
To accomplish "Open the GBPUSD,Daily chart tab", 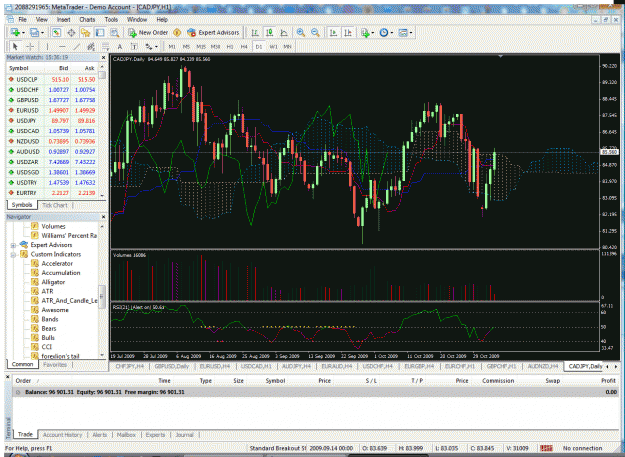I will pyautogui.click(x=171, y=366).
